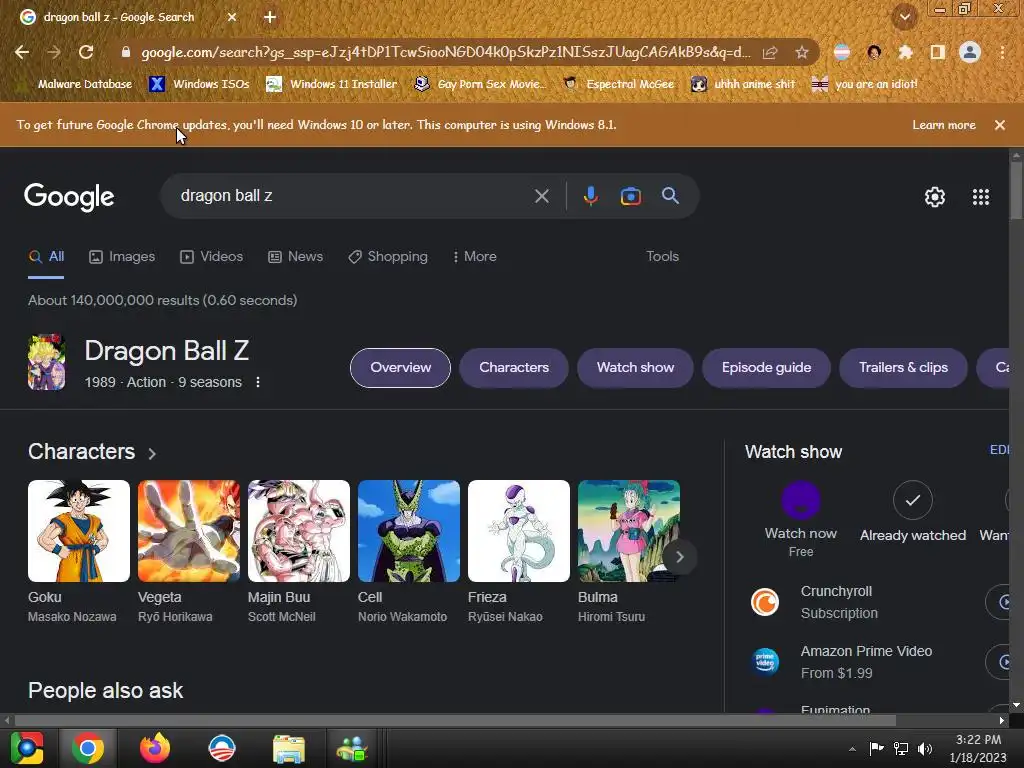Open Learn more about Chrome updates
Image resolution: width=1024 pixels, height=768 pixels.
944,125
